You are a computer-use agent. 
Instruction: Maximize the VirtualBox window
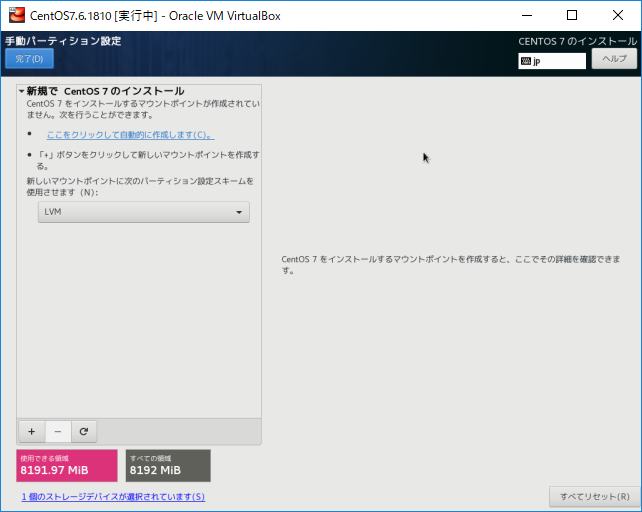pyautogui.click(x=572, y=16)
